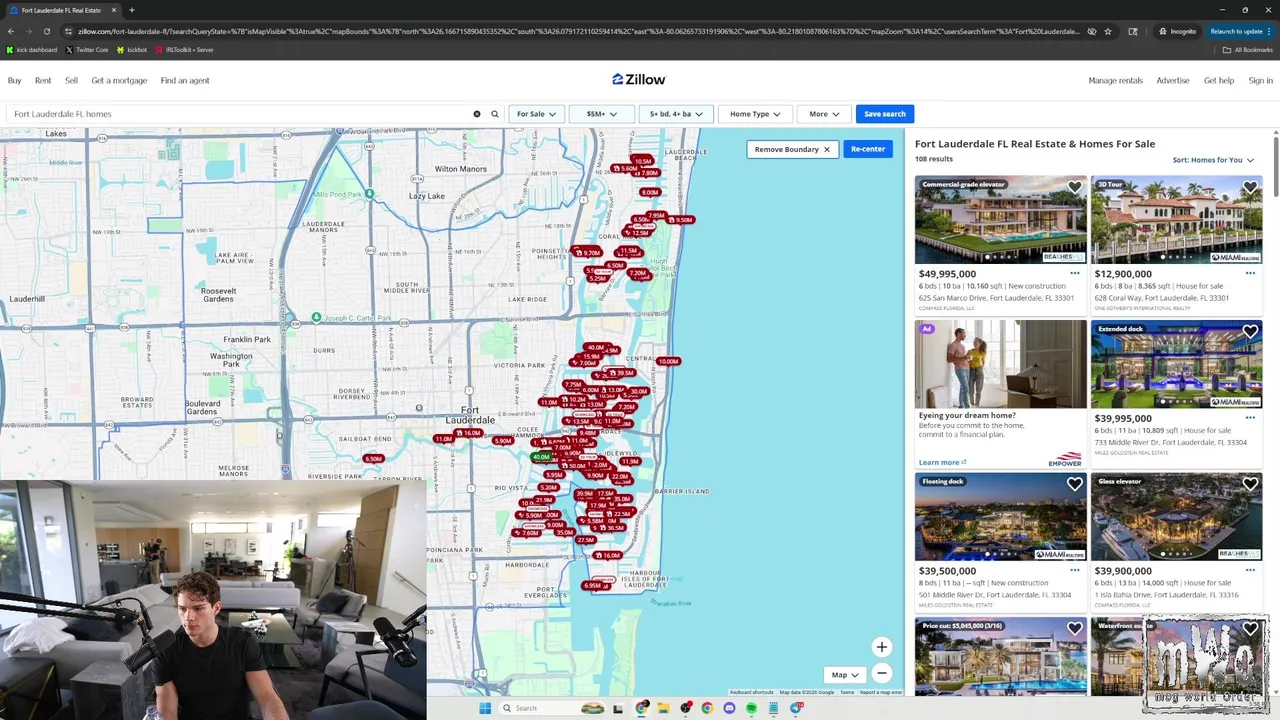Open the Sell menu
Image resolution: width=1280 pixels, height=720 pixels.
point(71,80)
